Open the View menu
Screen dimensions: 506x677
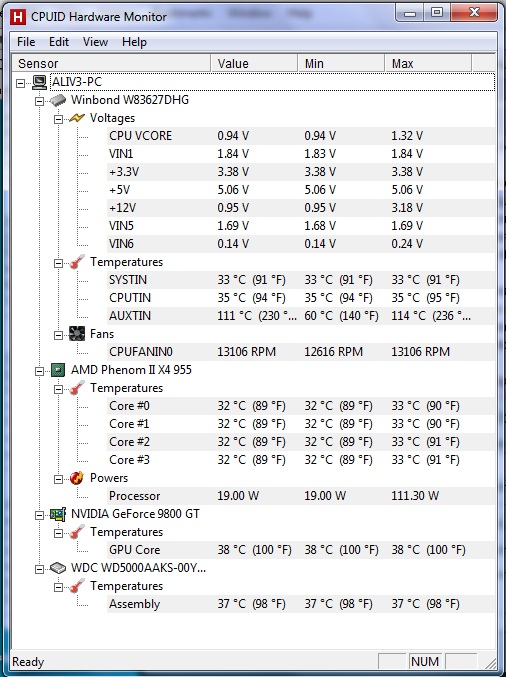point(95,42)
